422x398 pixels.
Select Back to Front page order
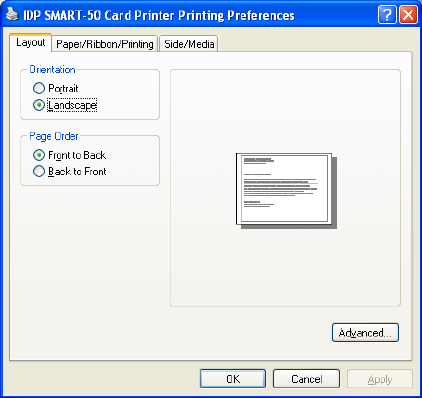39,171
